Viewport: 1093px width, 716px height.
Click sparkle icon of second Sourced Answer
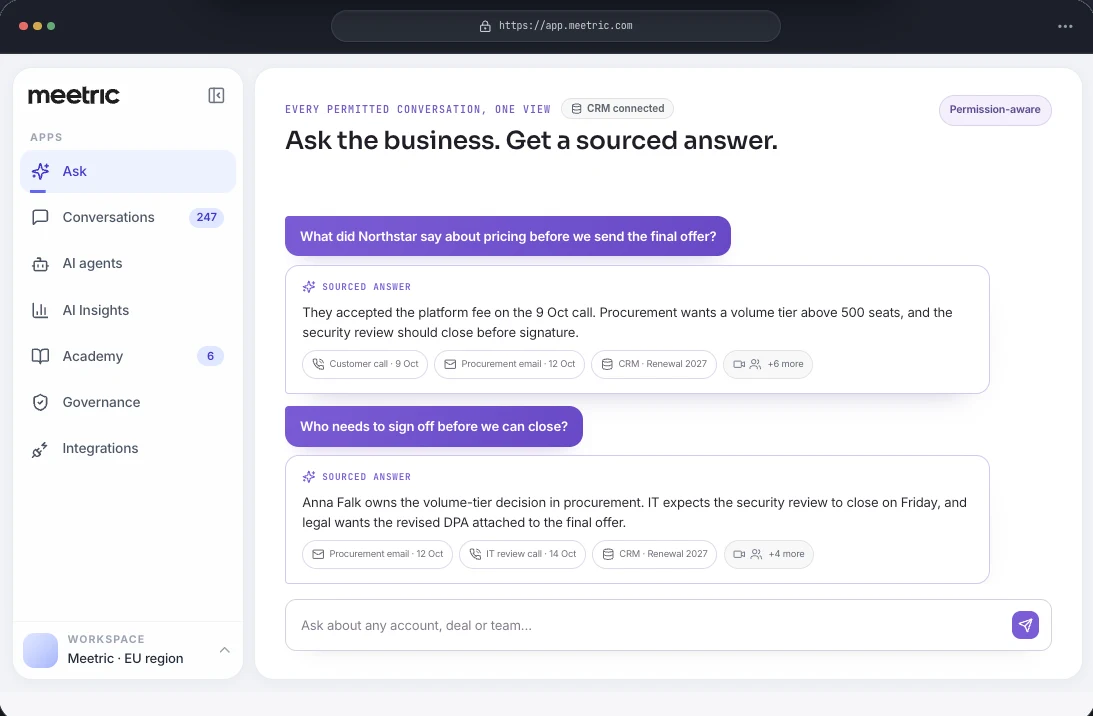click(x=309, y=477)
